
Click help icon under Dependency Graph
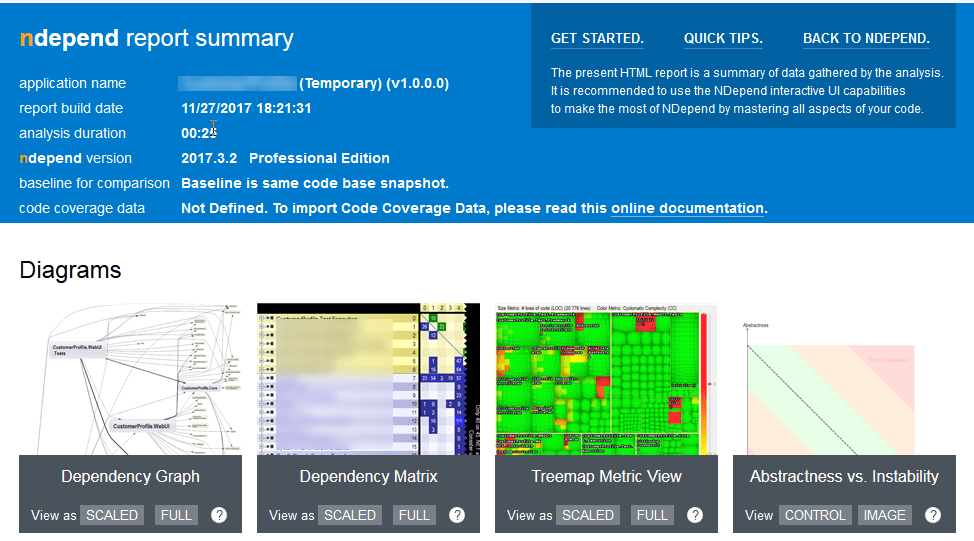(x=219, y=515)
